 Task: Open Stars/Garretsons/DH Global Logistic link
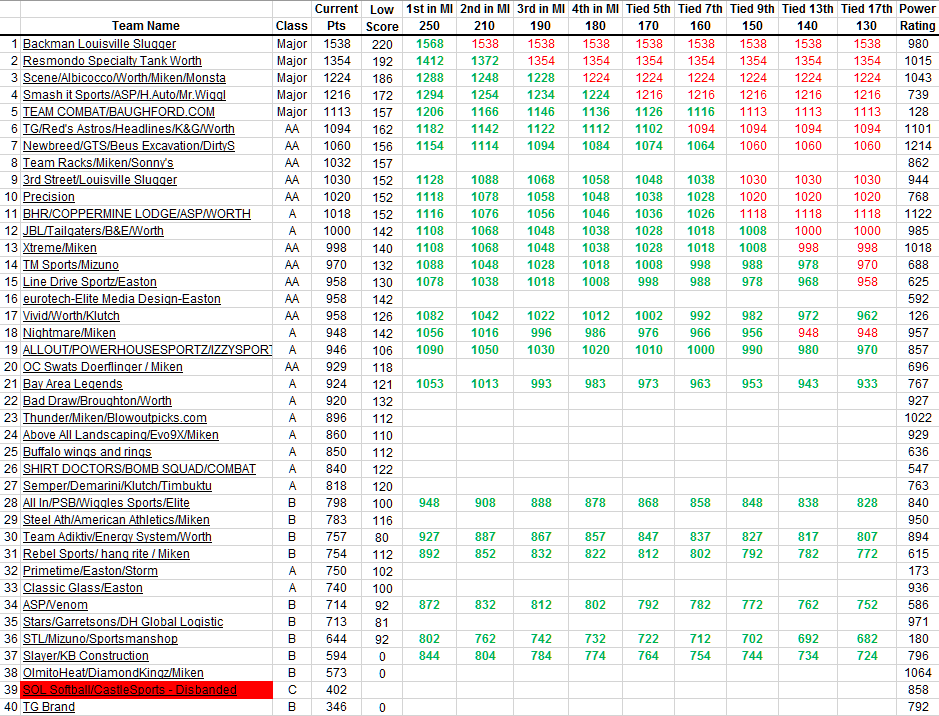tap(123, 622)
